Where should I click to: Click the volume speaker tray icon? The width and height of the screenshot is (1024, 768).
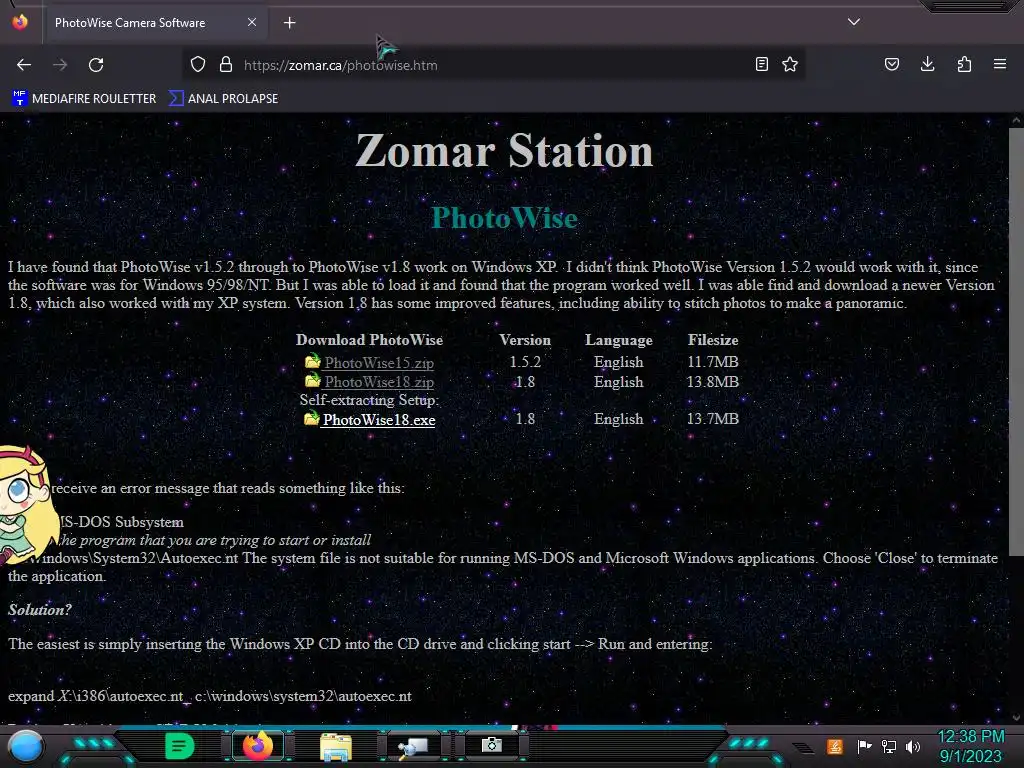coord(913,746)
